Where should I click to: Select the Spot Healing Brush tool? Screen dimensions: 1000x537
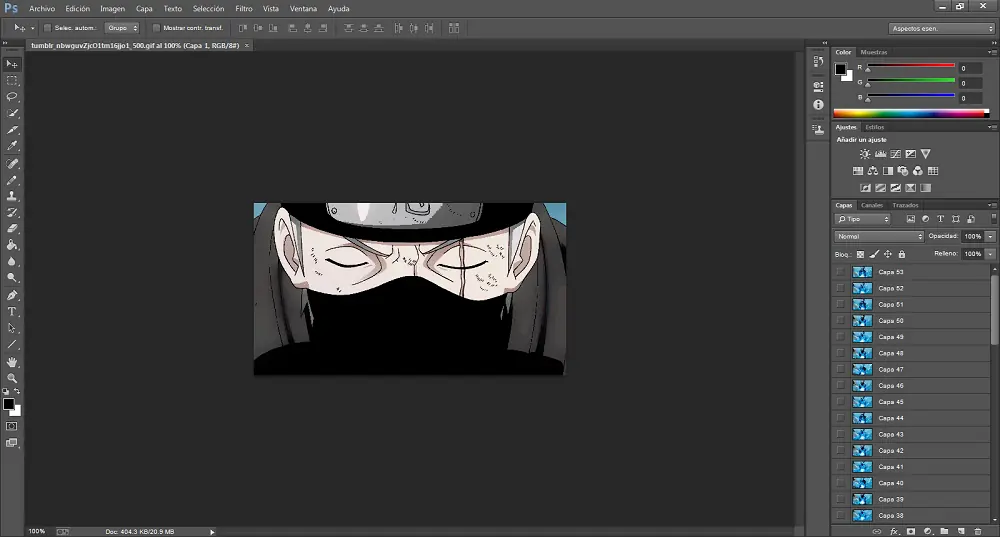12,164
